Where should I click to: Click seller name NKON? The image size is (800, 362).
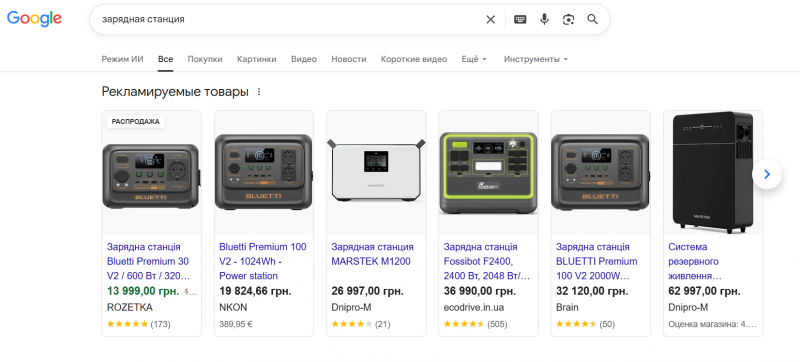click(x=233, y=307)
